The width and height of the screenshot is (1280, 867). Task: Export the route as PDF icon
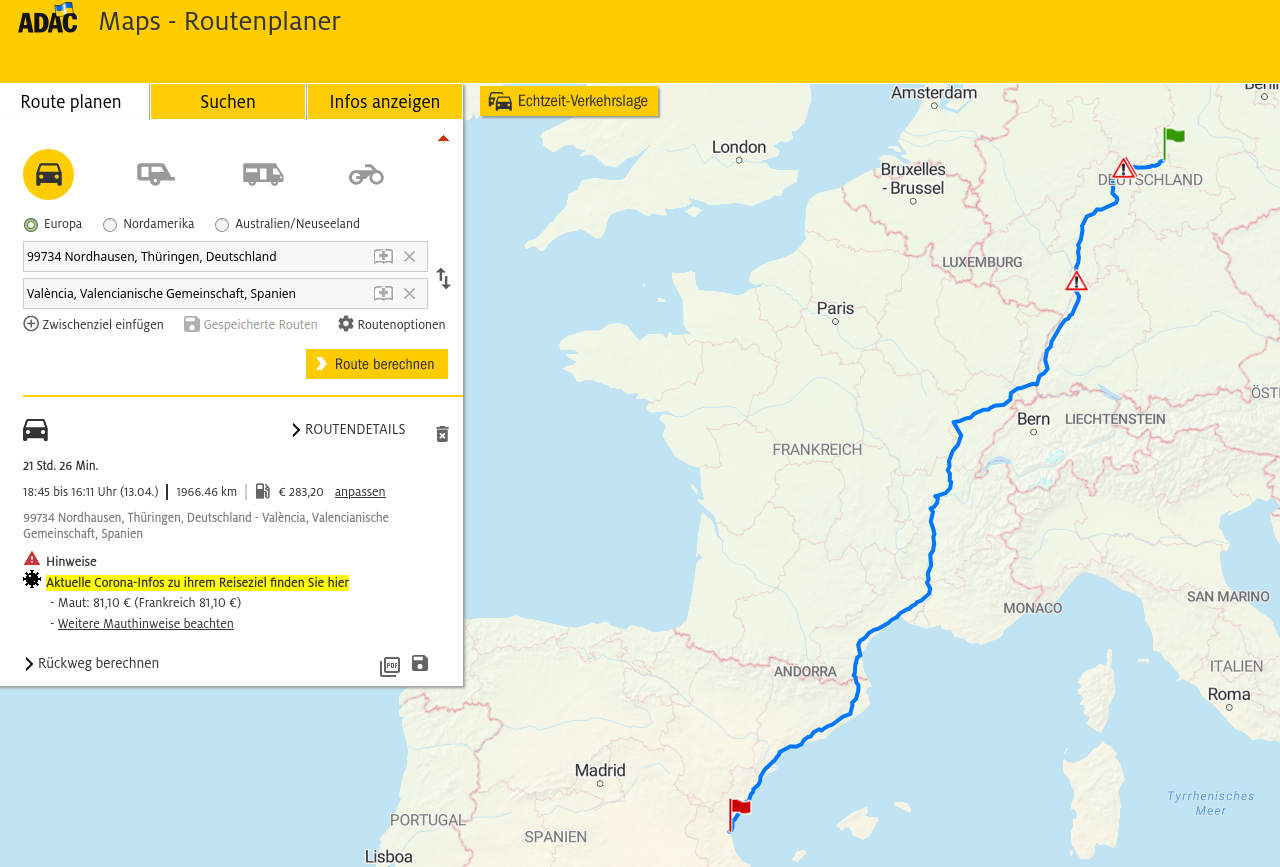390,666
